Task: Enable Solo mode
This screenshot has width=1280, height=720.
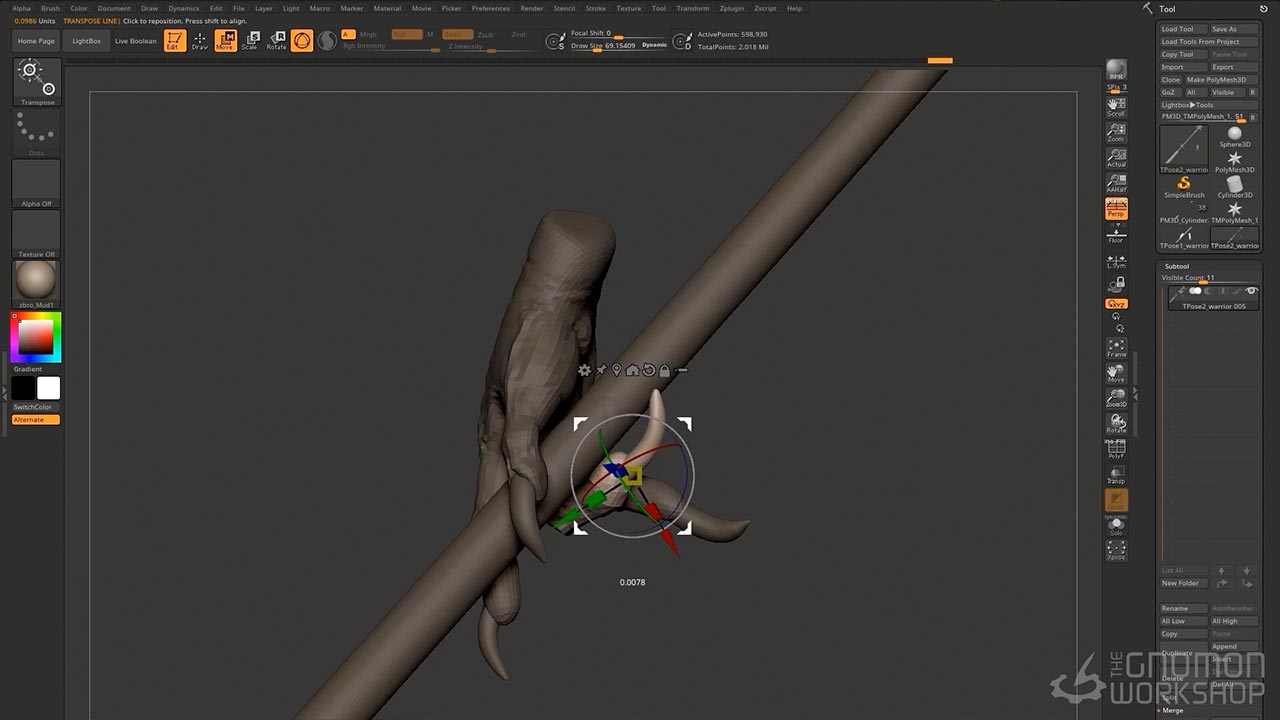Action: [1116, 525]
